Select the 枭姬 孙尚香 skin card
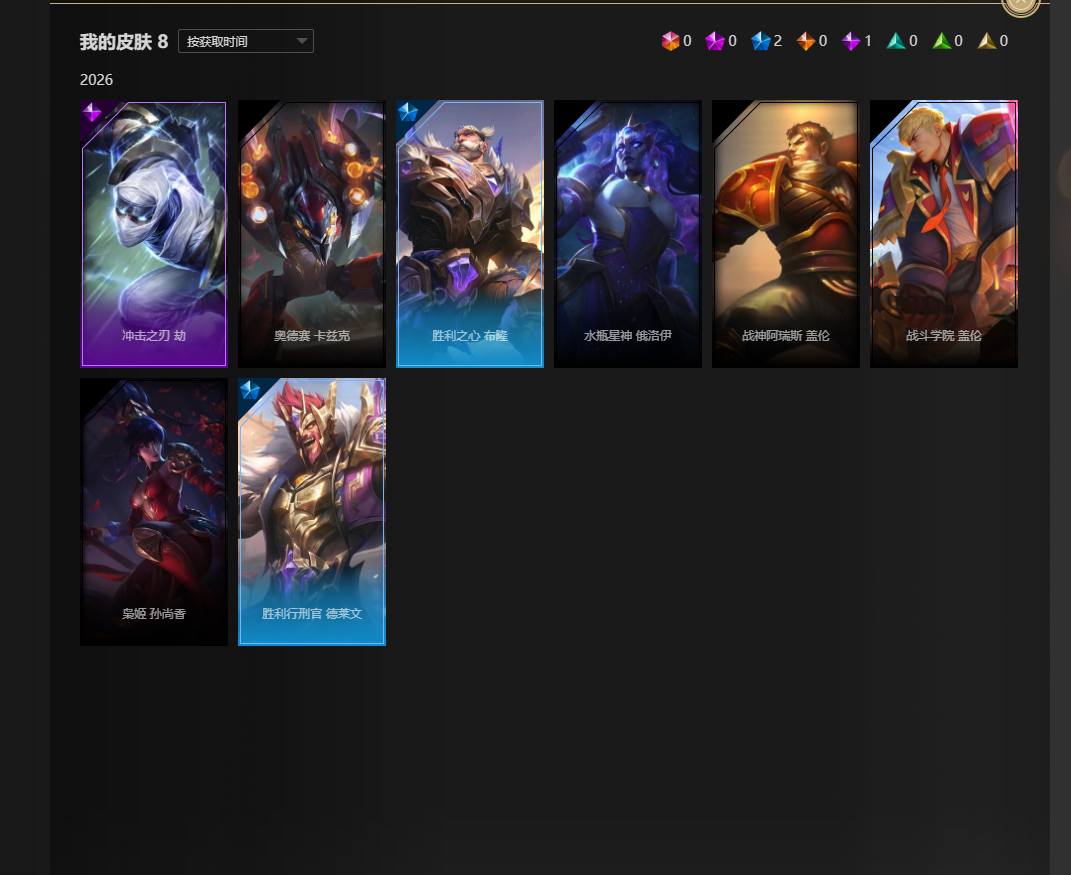This screenshot has width=1071, height=875. pyautogui.click(x=154, y=512)
